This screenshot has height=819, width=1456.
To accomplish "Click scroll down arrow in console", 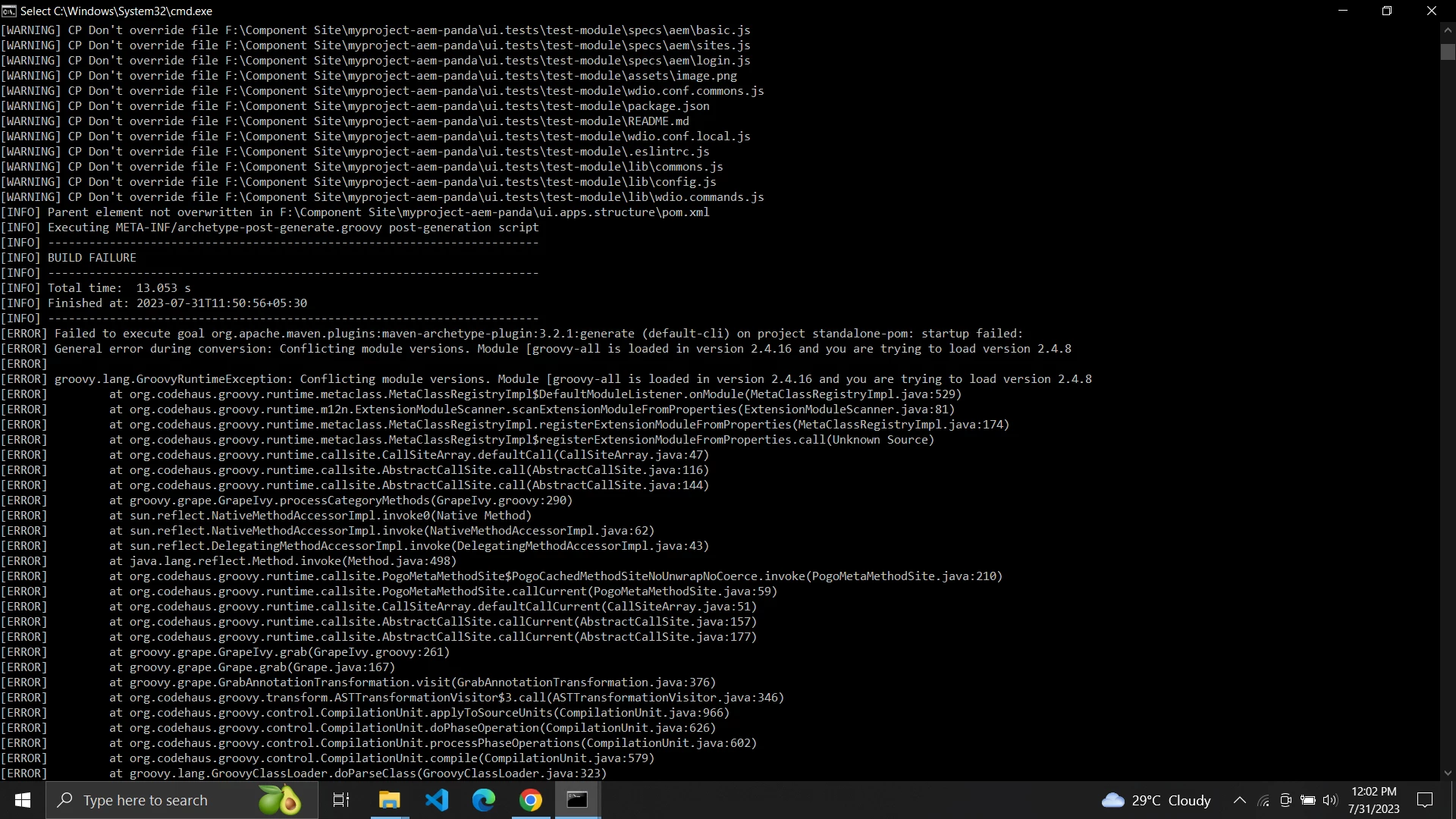I will point(1448,773).
